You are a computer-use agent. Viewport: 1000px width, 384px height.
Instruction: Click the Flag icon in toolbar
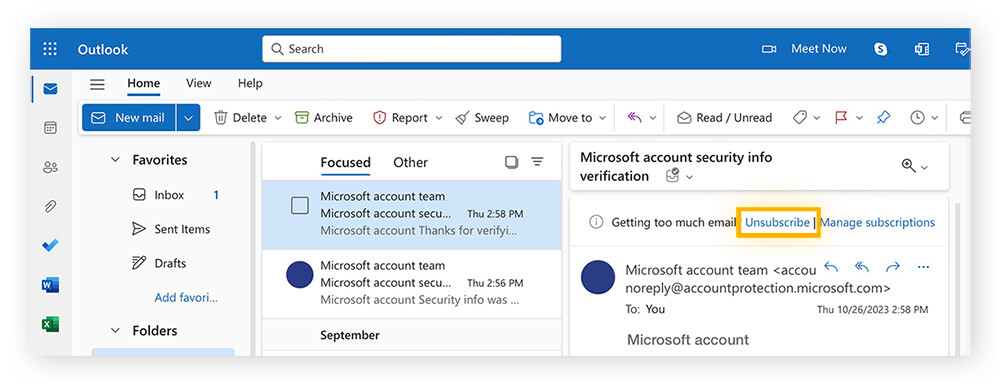(x=841, y=118)
